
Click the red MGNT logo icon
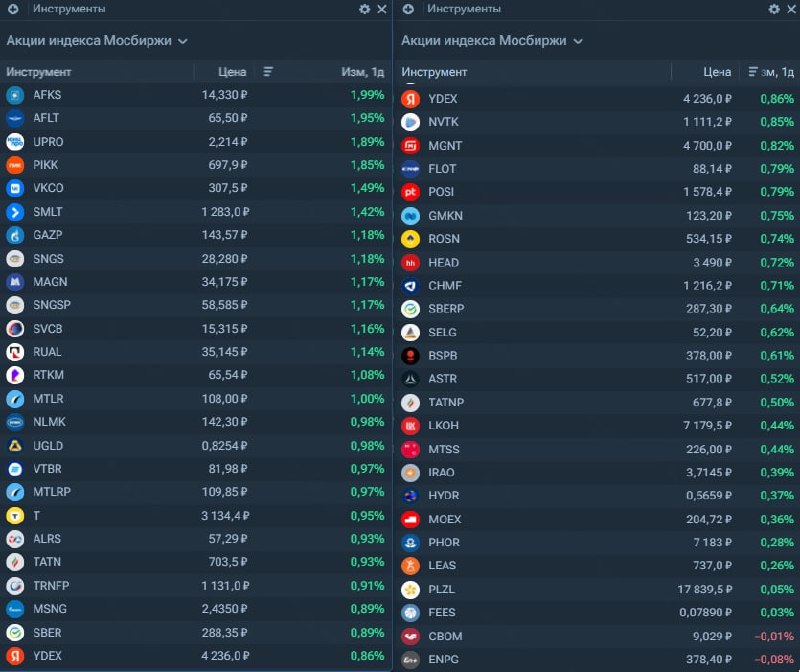click(410, 146)
